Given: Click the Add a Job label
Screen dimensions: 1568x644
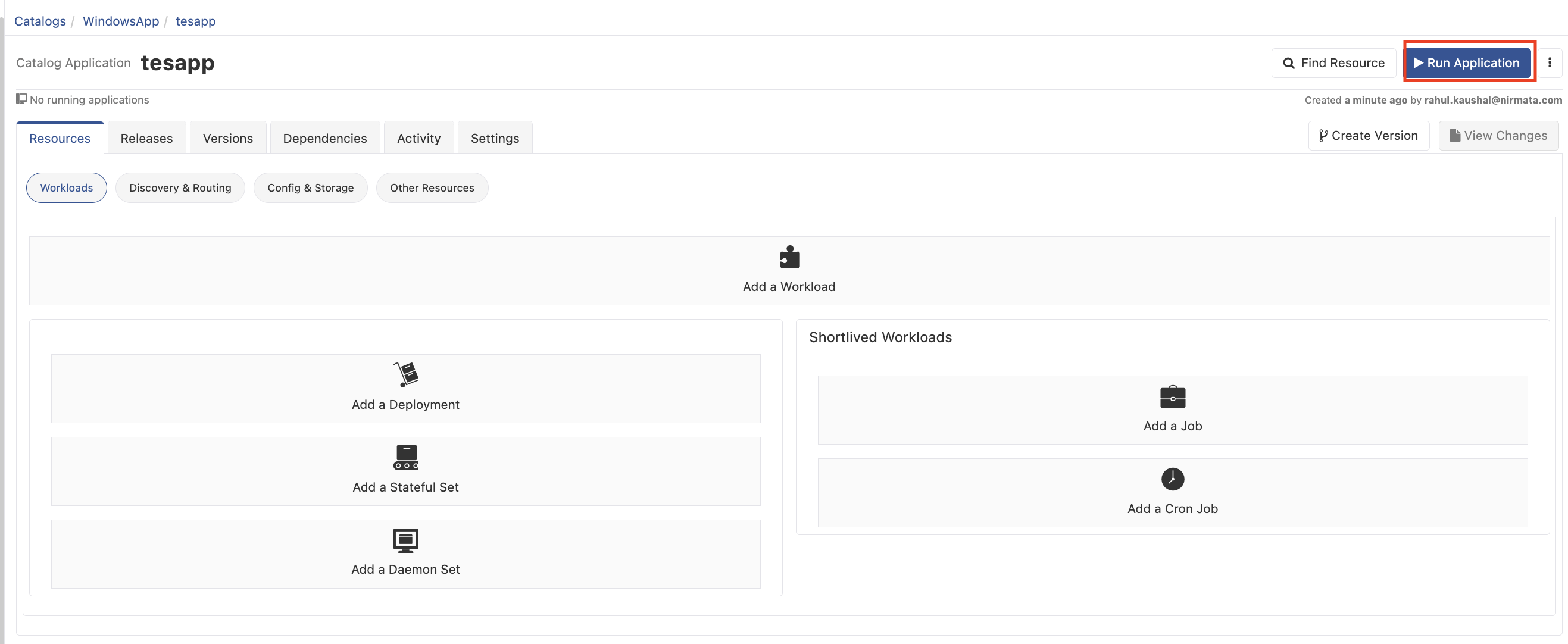Looking at the screenshot, I should point(1172,426).
